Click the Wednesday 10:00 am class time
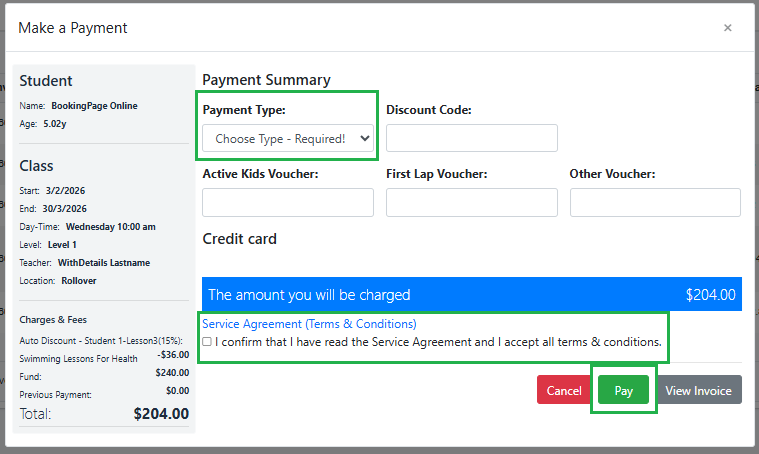Viewport: 759px width, 454px height. 110,227
